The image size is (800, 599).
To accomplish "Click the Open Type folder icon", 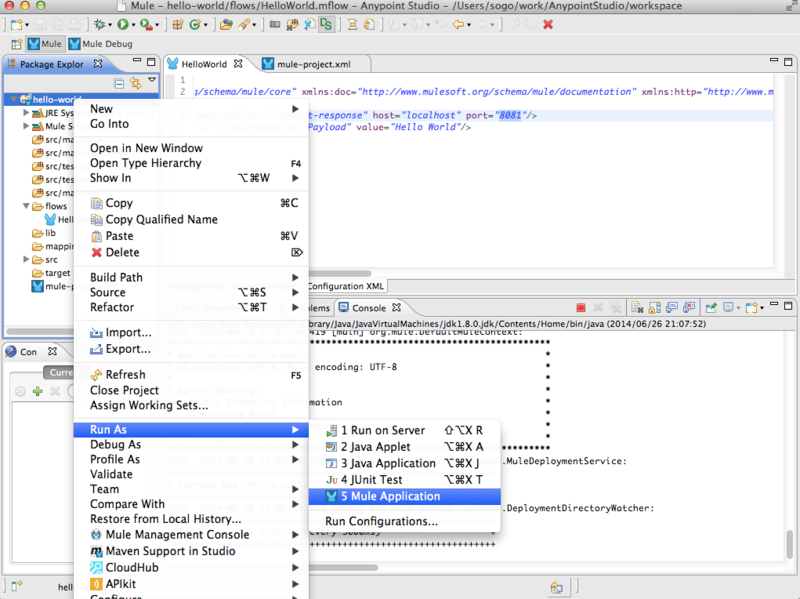I will click(226, 24).
